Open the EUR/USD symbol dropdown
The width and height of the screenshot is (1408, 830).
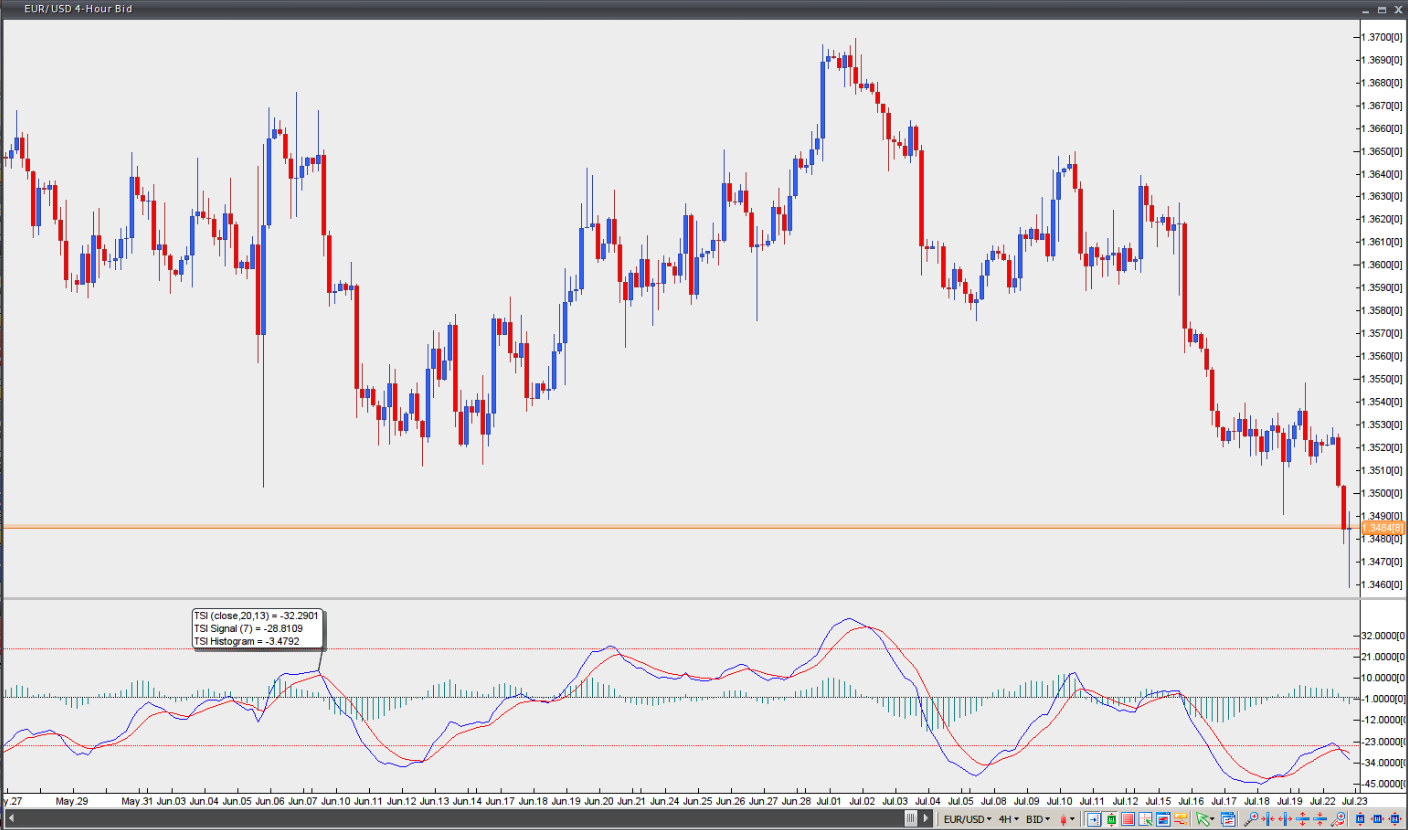[x=967, y=820]
